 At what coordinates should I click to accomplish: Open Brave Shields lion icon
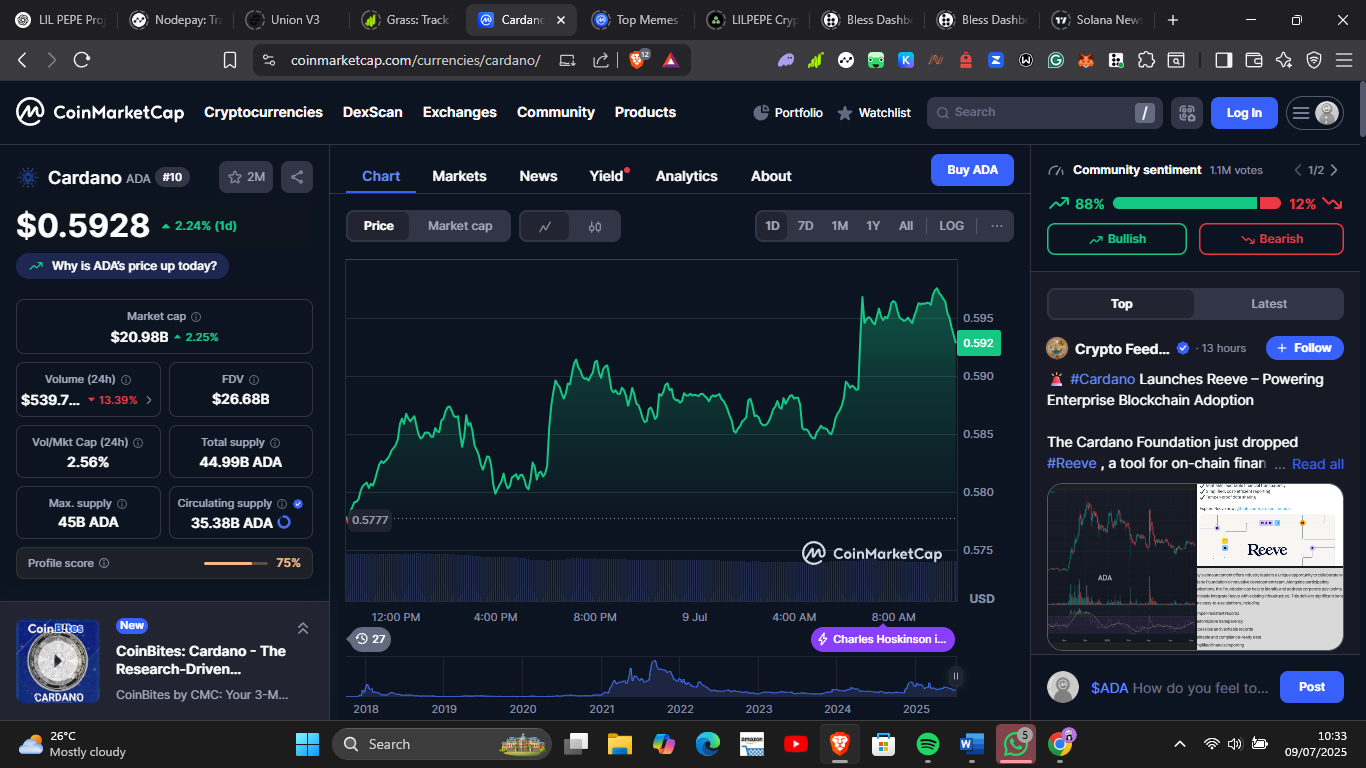pyautogui.click(x=637, y=60)
